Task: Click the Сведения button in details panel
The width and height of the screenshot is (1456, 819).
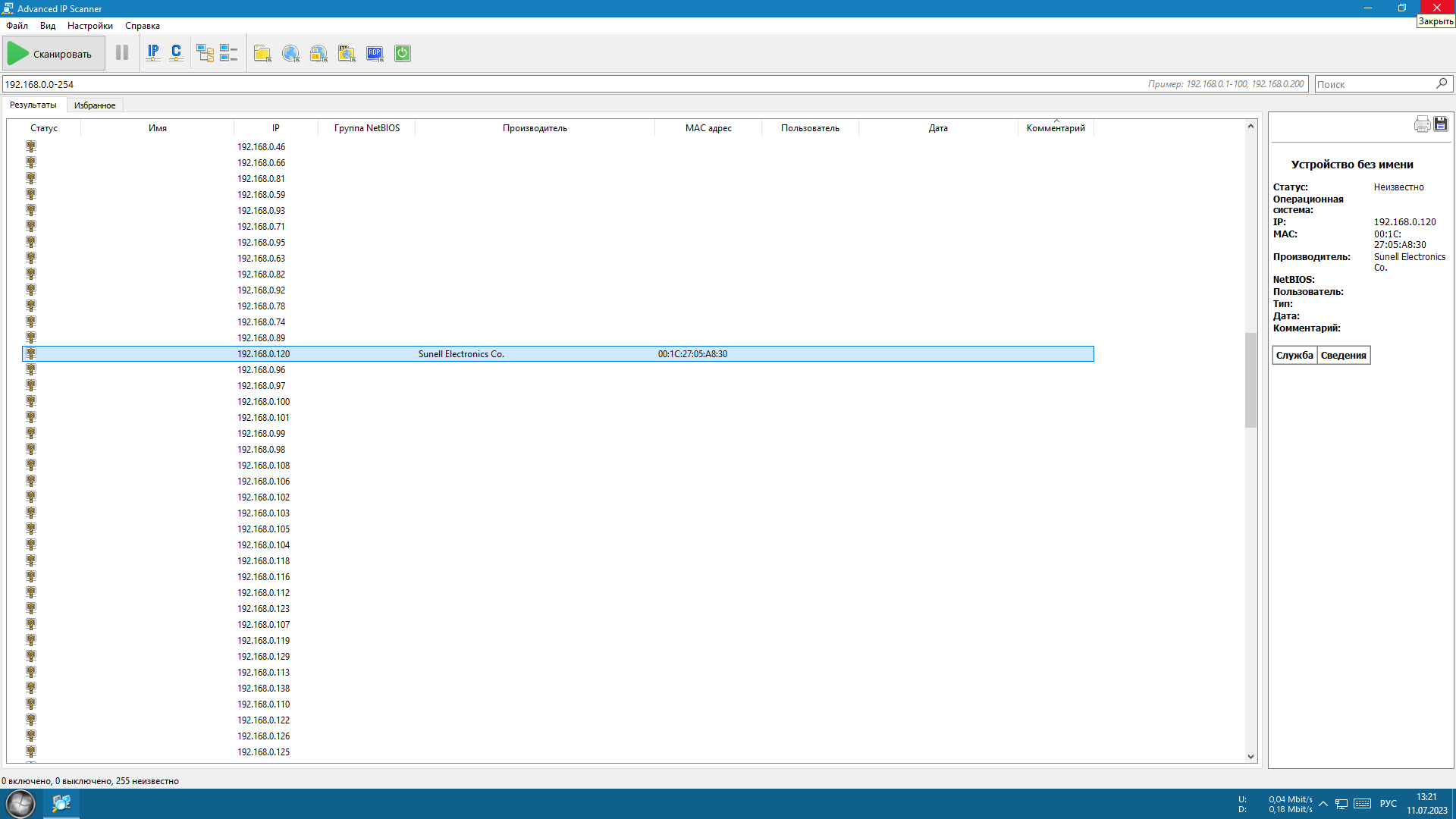Action: coord(1343,355)
